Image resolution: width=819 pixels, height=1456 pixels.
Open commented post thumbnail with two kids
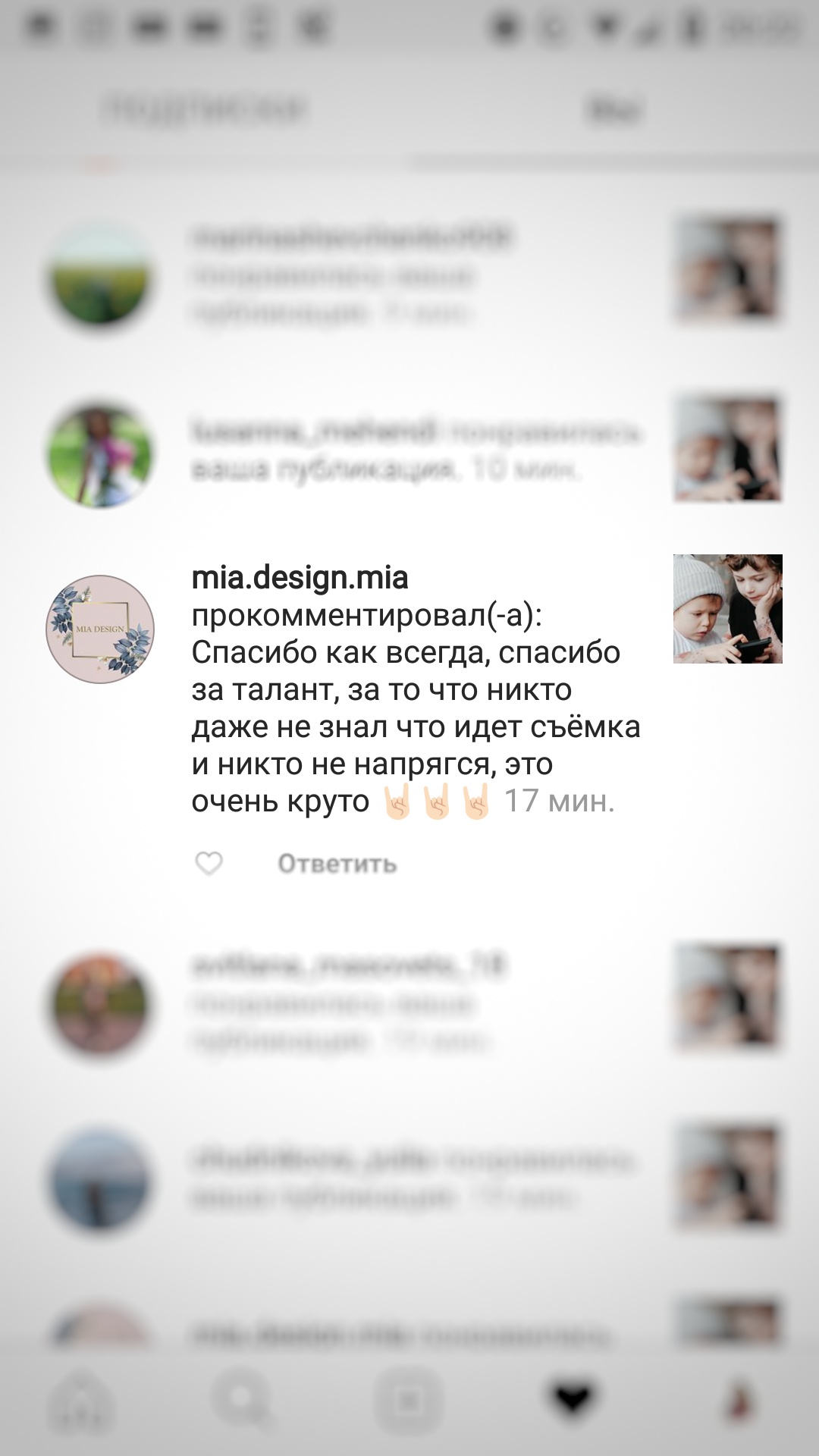pyautogui.click(x=728, y=609)
